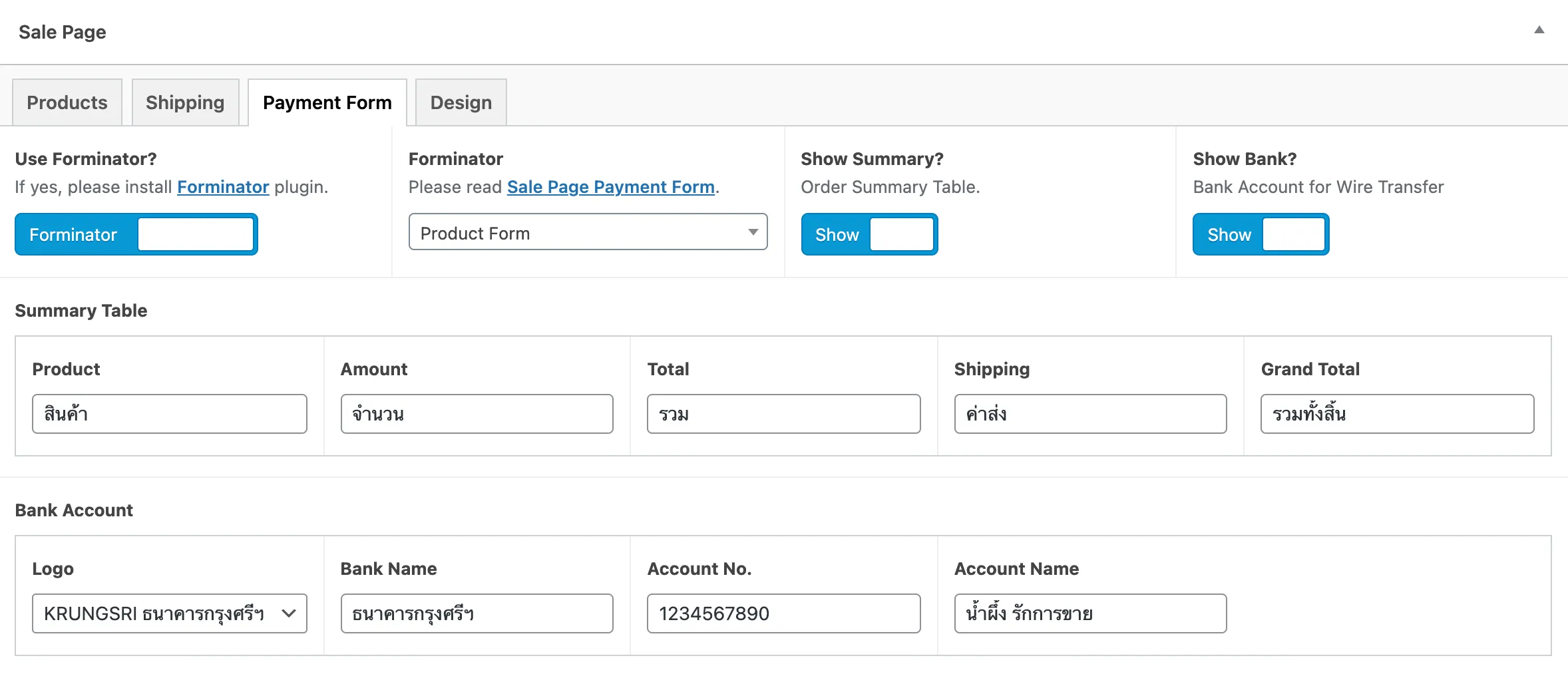Edit the Account Name input field
1568x676 pixels.
1089,613
